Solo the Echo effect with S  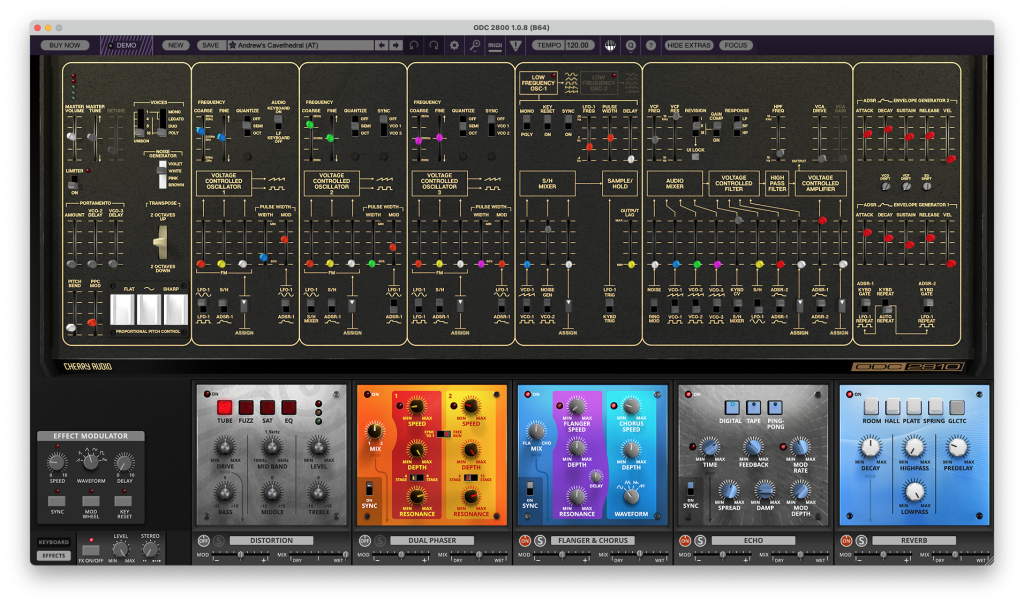pyautogui.click(x=700, y=540)
